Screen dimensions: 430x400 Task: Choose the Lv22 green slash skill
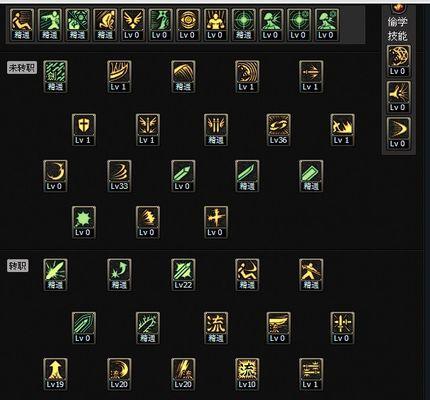click(x=183, y=275)
